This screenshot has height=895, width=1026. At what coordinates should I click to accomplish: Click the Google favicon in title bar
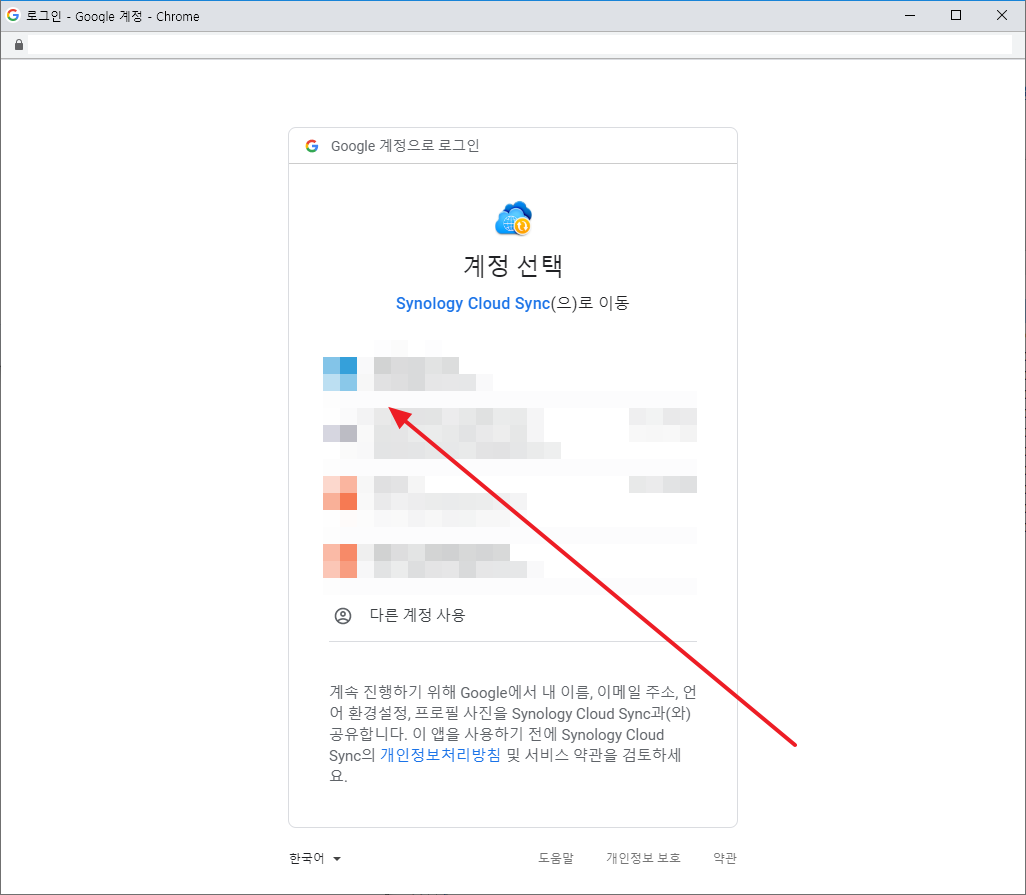(12, 15)
